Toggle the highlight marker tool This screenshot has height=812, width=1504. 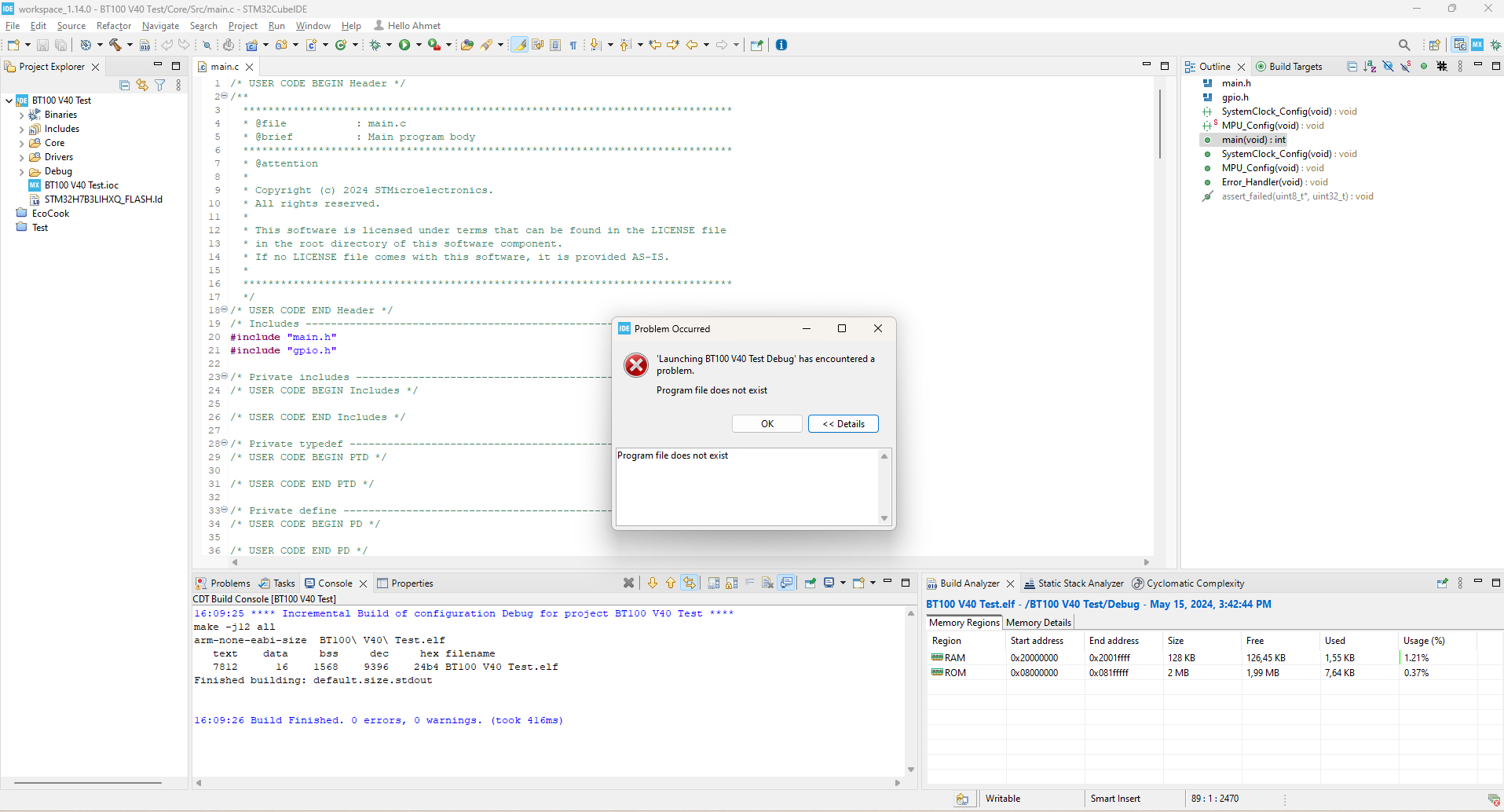tap(519, 45)
